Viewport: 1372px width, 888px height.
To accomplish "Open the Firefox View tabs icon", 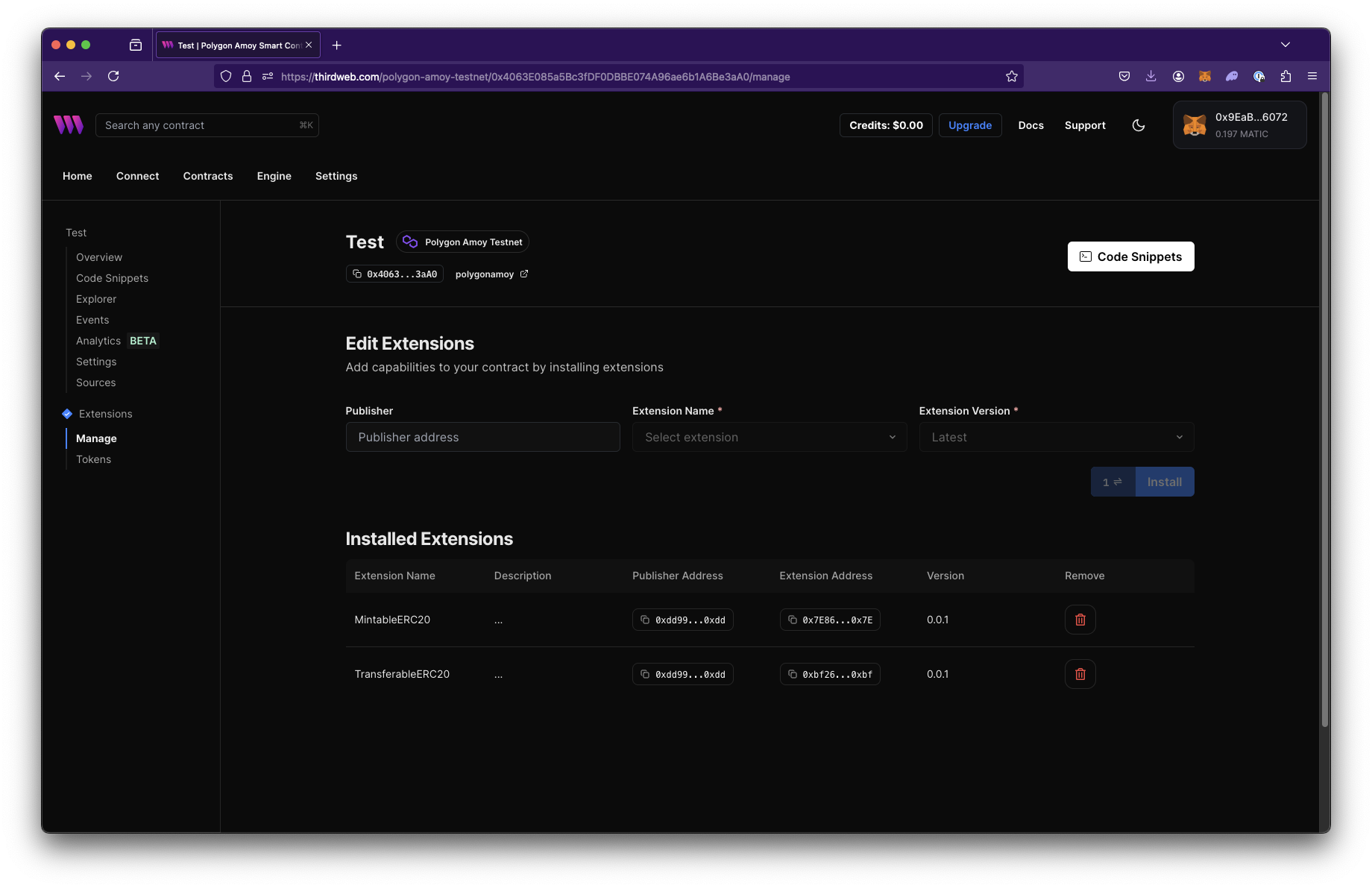I will pyautogui.click(x=136, y=45).
